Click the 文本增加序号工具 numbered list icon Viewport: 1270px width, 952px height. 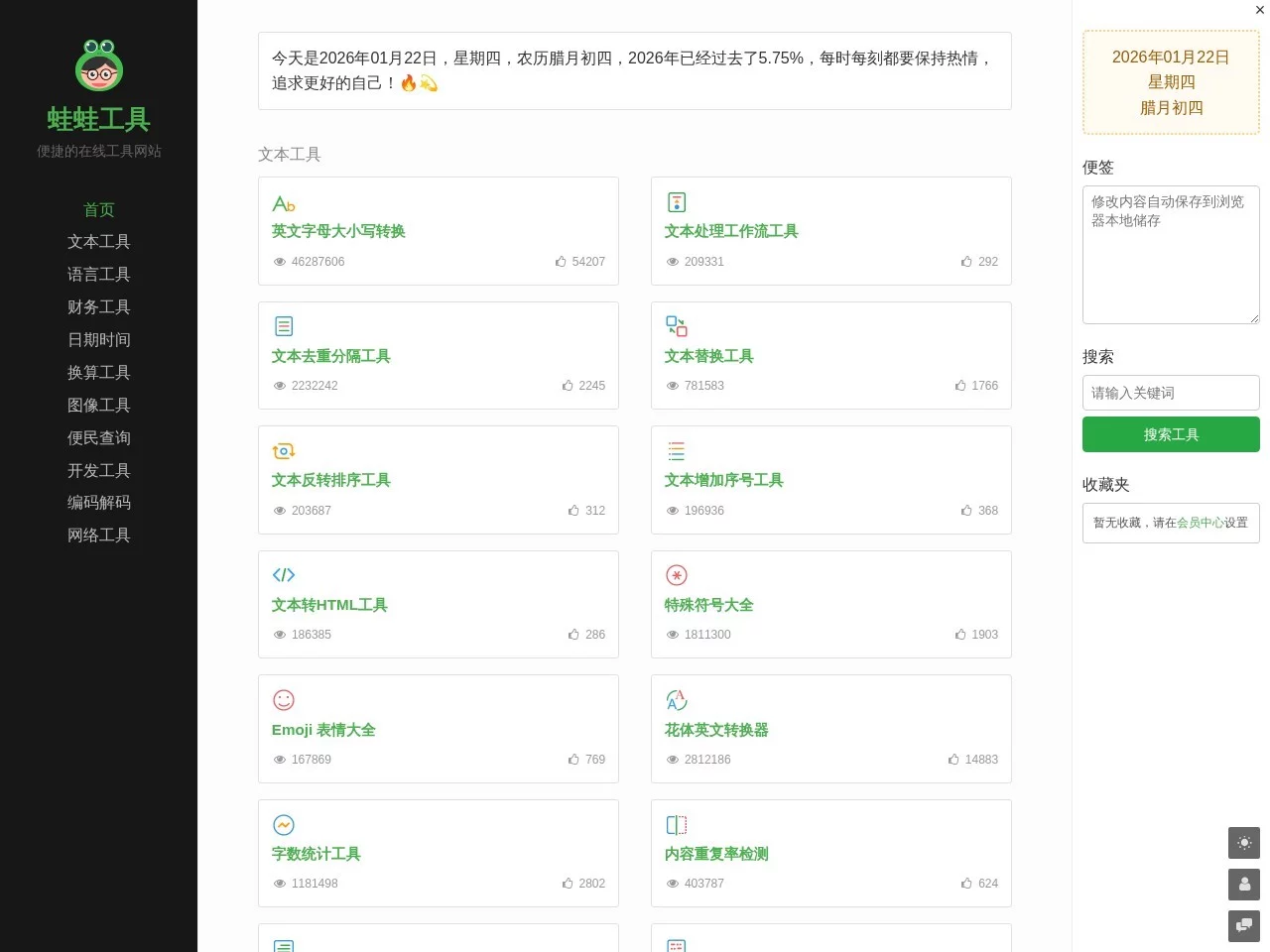(676, 450)
